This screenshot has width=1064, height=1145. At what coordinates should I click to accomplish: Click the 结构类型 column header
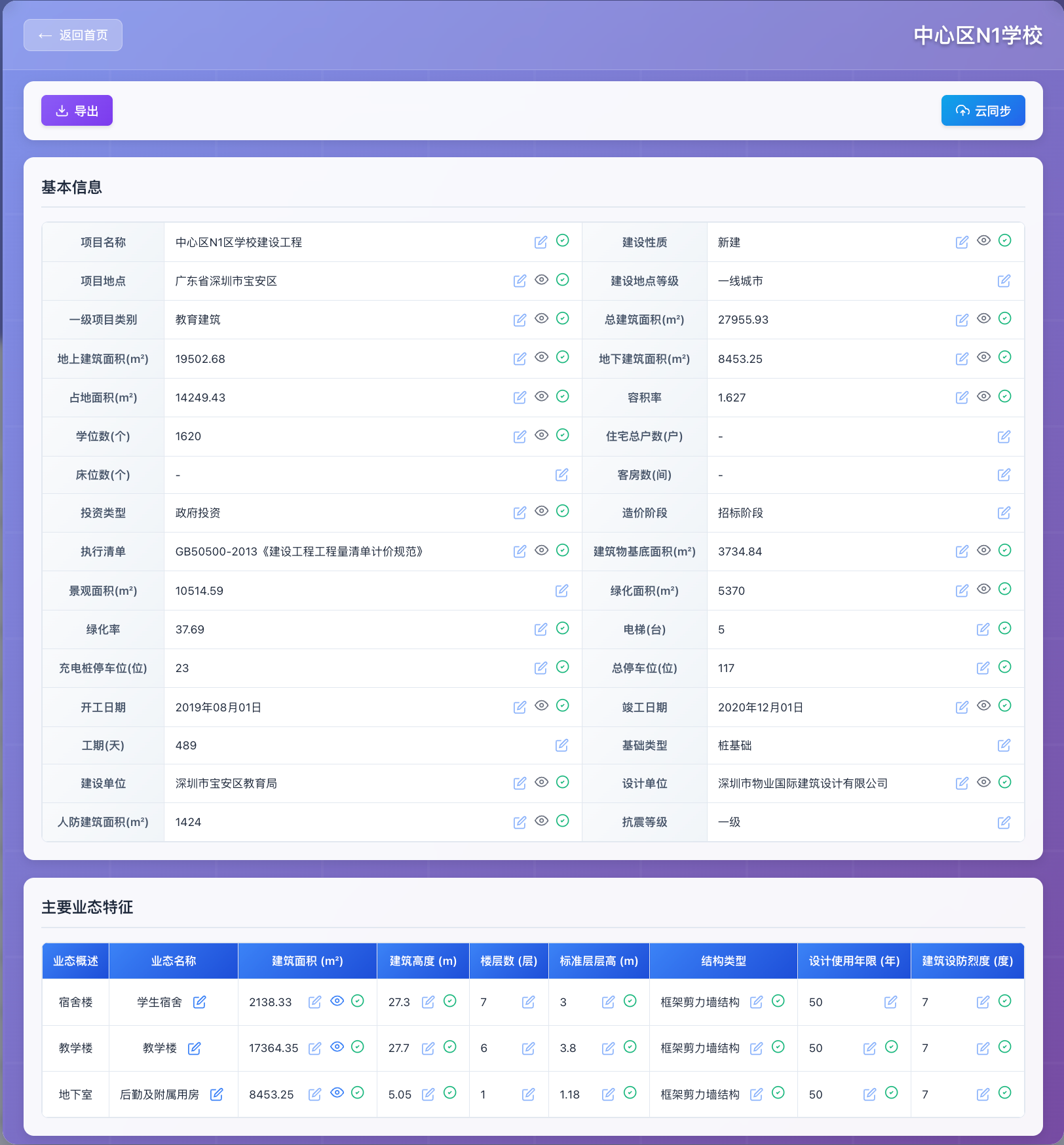pos(723,961)
